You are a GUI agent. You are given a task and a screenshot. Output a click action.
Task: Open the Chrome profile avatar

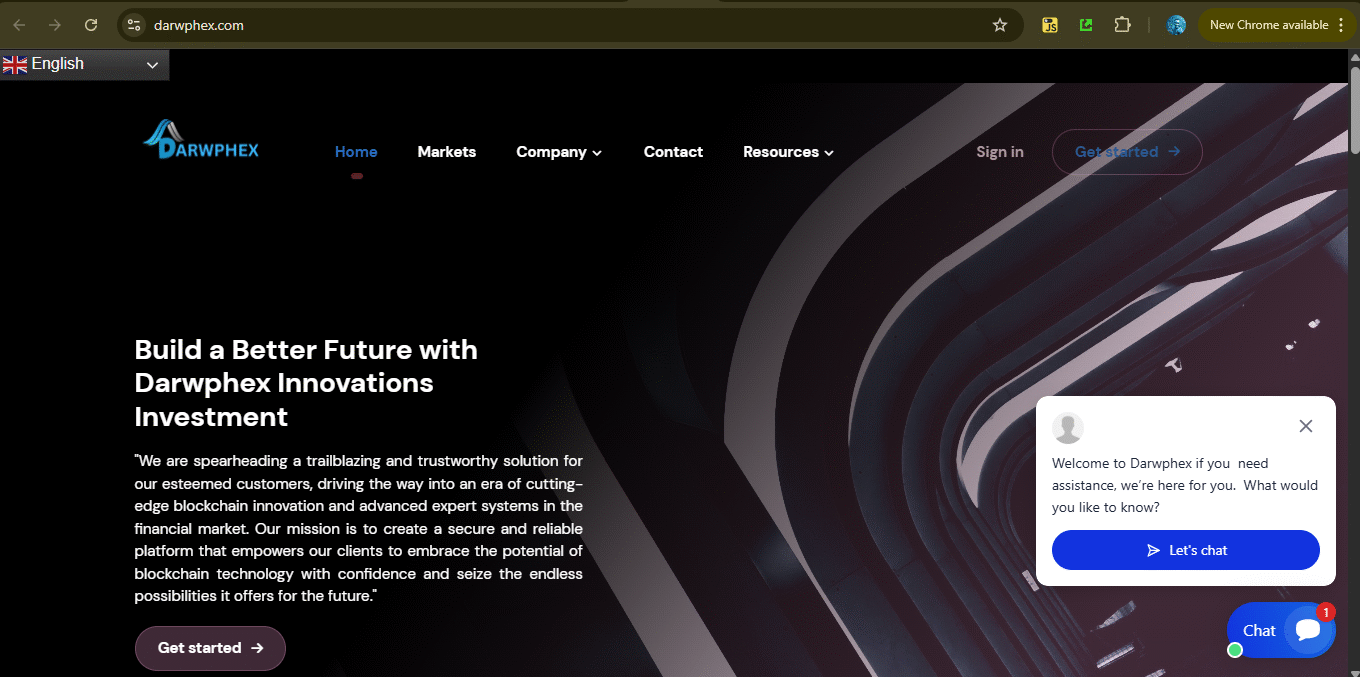[1176, 25]
